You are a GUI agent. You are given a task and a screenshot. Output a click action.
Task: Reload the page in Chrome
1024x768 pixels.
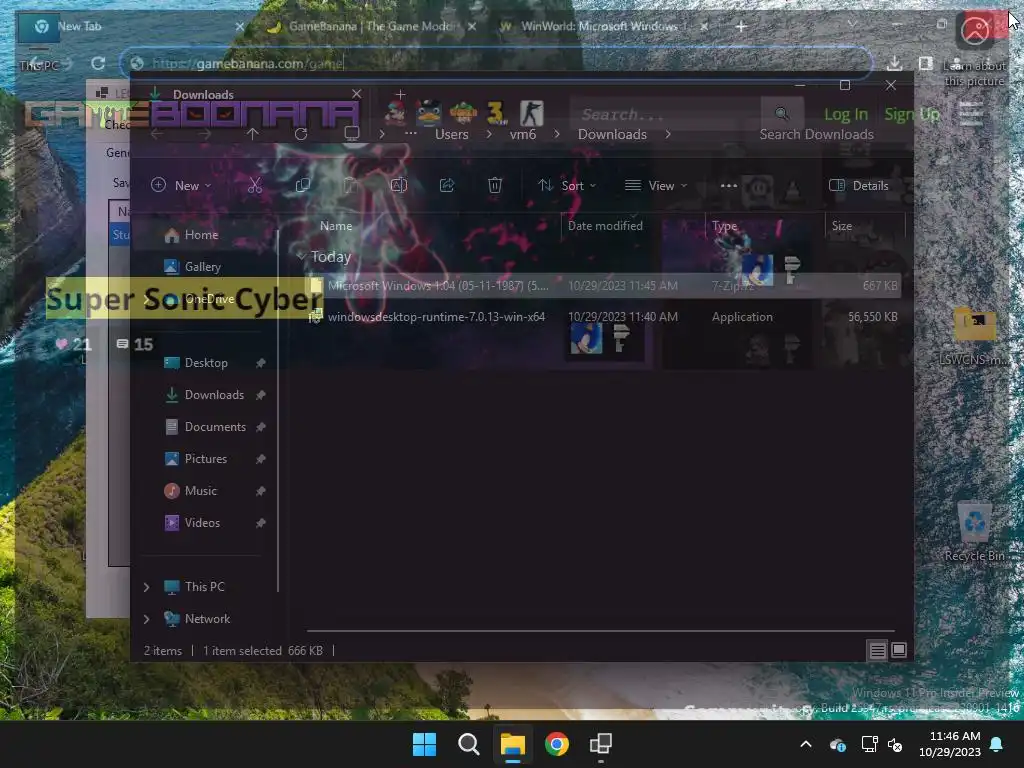tap(98, 63)
